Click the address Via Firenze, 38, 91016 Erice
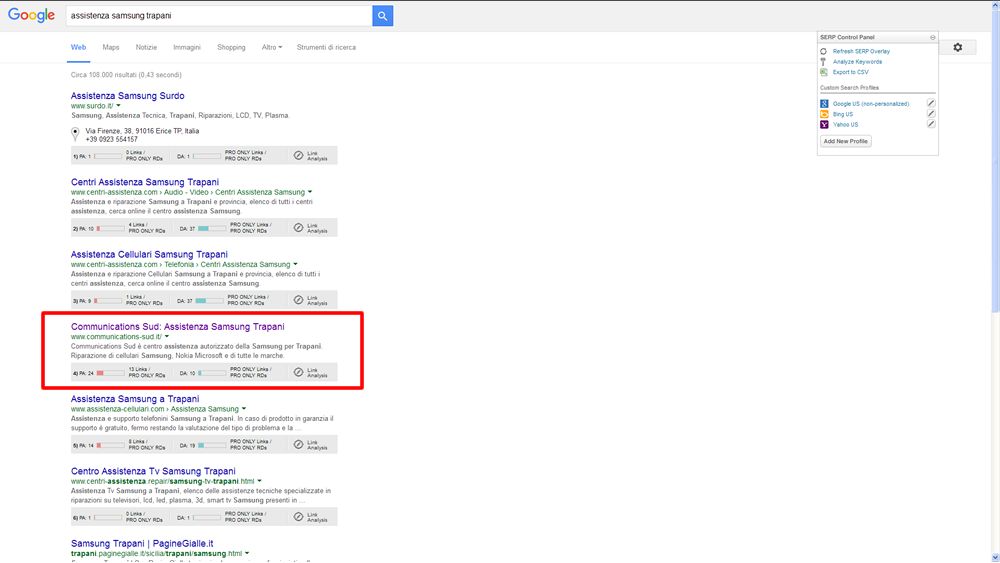This screenshot has width=1000, height=563. click(x=142, y=131)
